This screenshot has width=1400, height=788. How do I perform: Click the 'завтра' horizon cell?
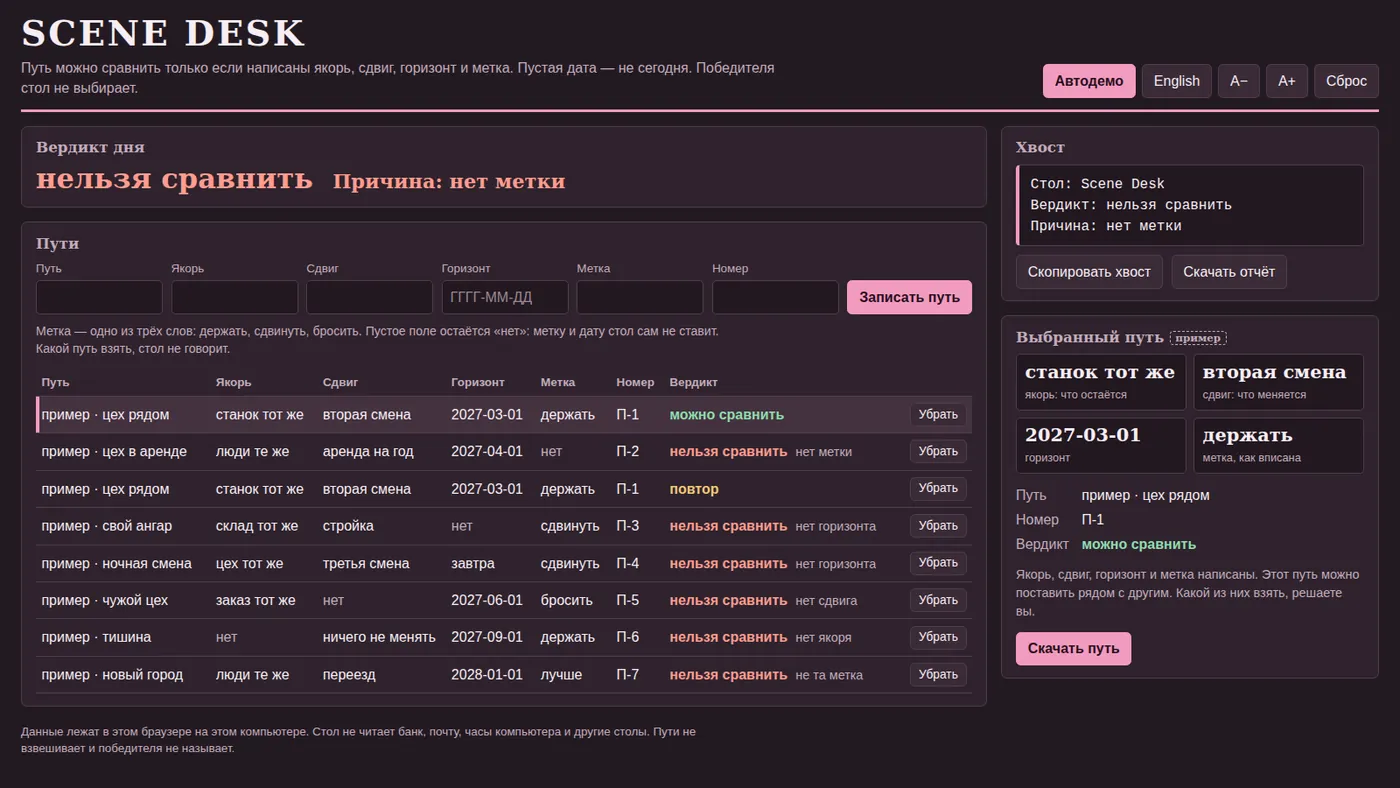473,563
